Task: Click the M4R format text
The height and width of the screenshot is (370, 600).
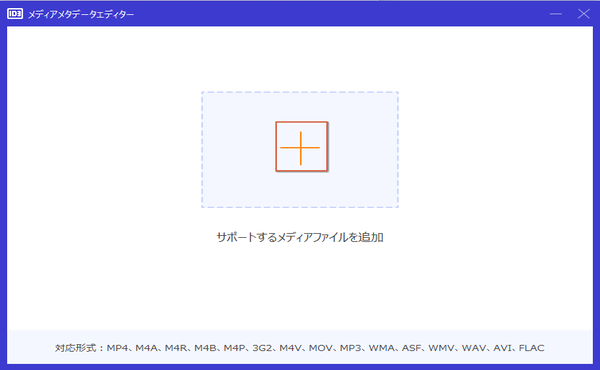Action: pos(176,348)
